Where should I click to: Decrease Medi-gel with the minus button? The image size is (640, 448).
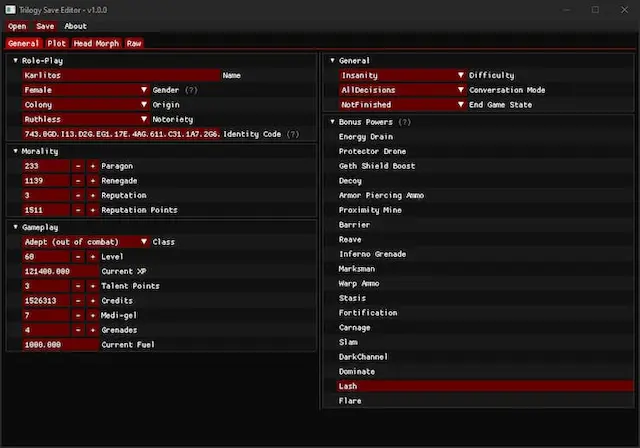pos(78,315)
